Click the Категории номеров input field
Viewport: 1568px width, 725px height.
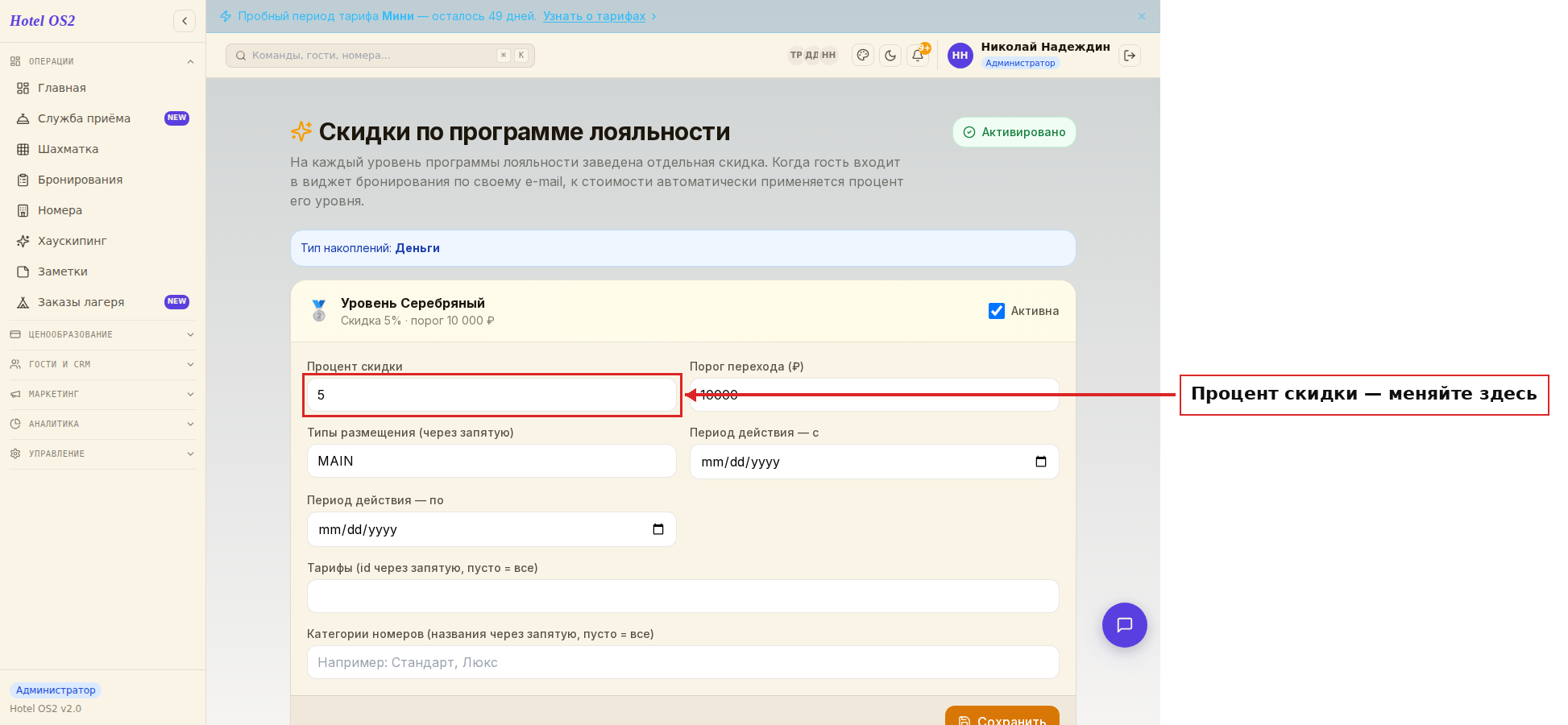coord(683,662)
